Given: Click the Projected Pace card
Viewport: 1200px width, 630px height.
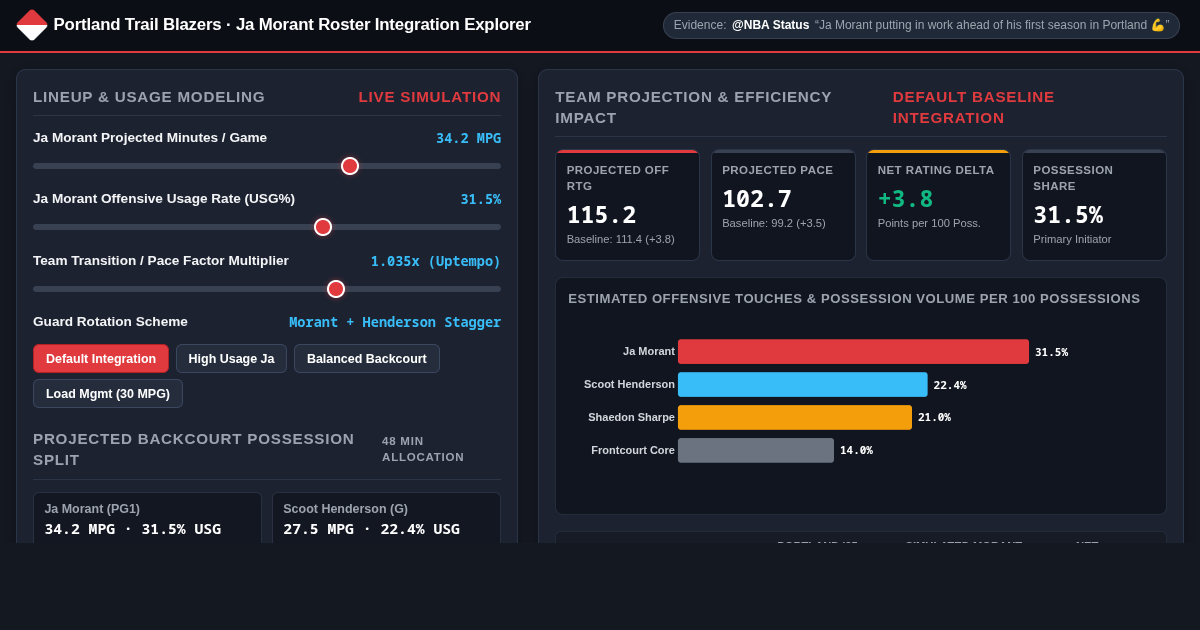Looking at the screenshot, I should (783, 205).
